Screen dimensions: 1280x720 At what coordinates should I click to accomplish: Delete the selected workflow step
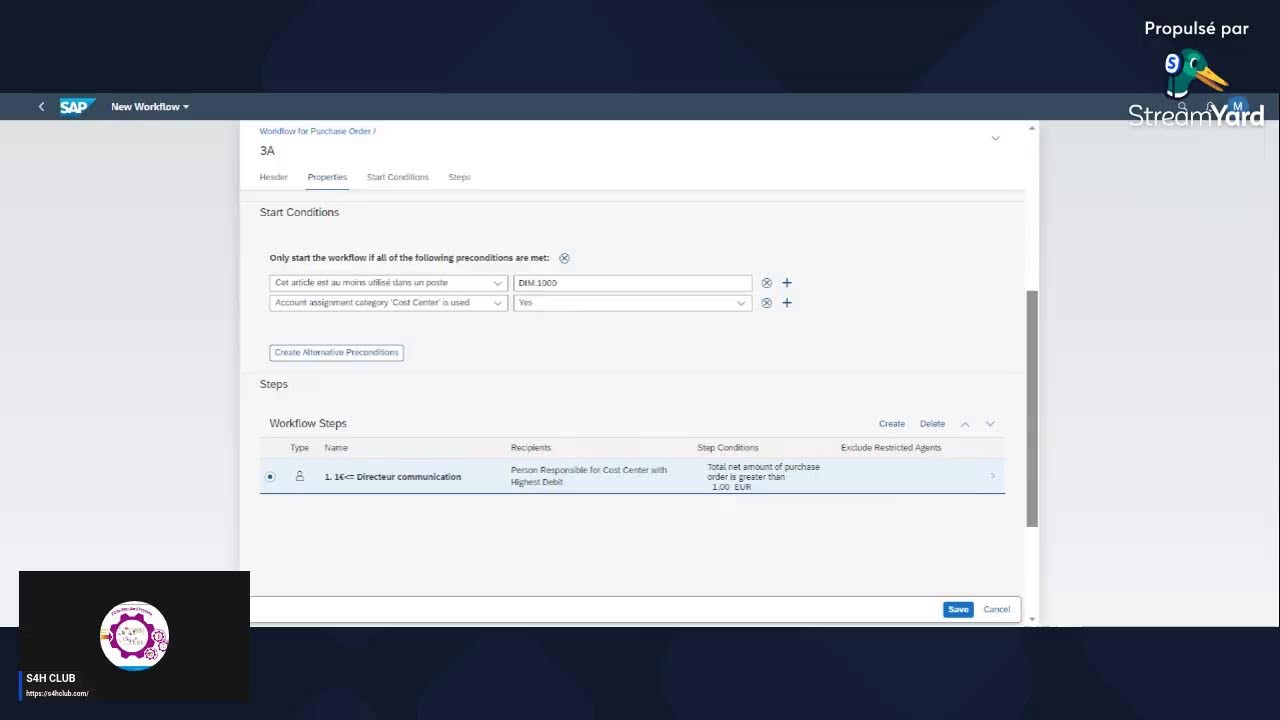932,424
